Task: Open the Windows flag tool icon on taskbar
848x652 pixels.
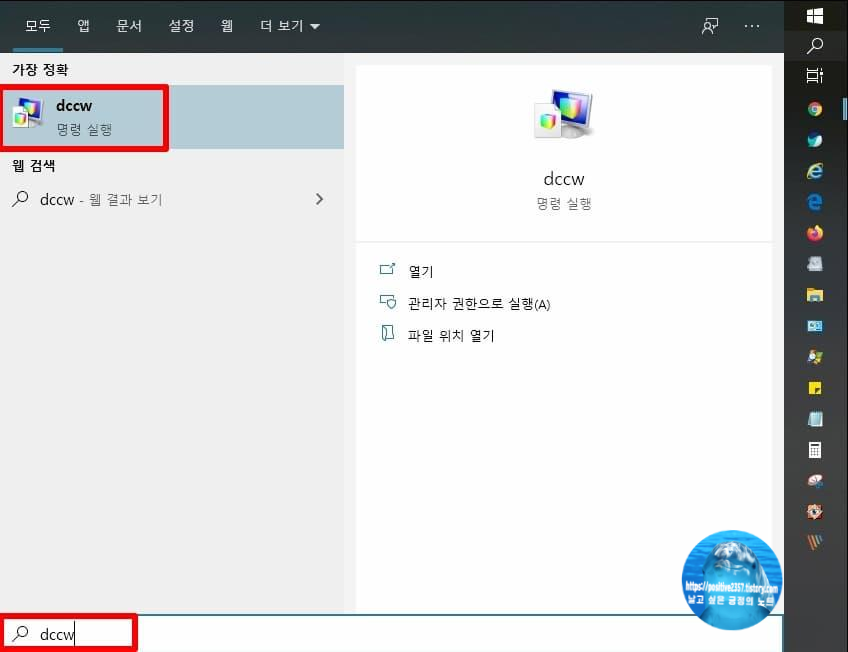Action: pyautogui.click(x=814, y=357)
